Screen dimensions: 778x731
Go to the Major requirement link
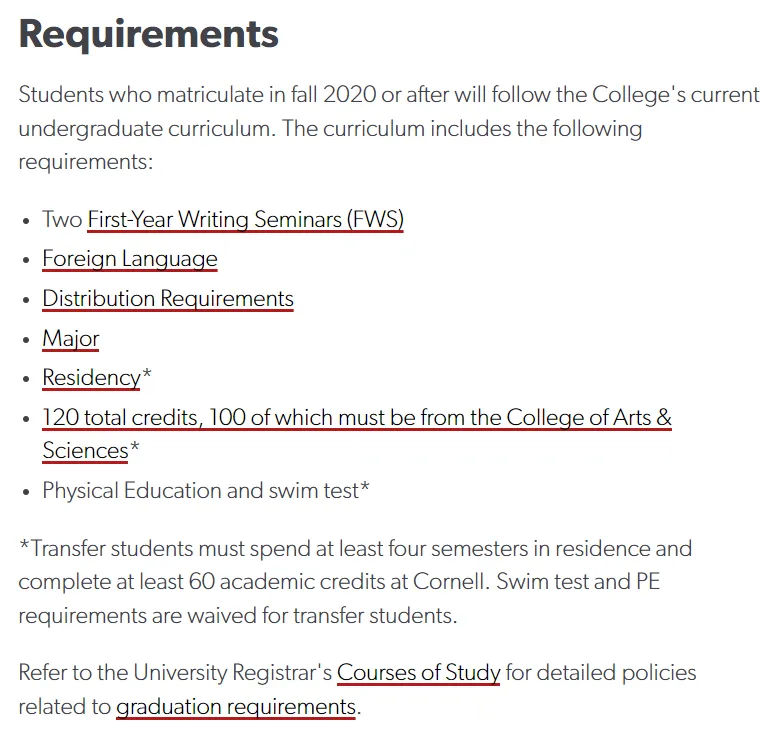70,339
